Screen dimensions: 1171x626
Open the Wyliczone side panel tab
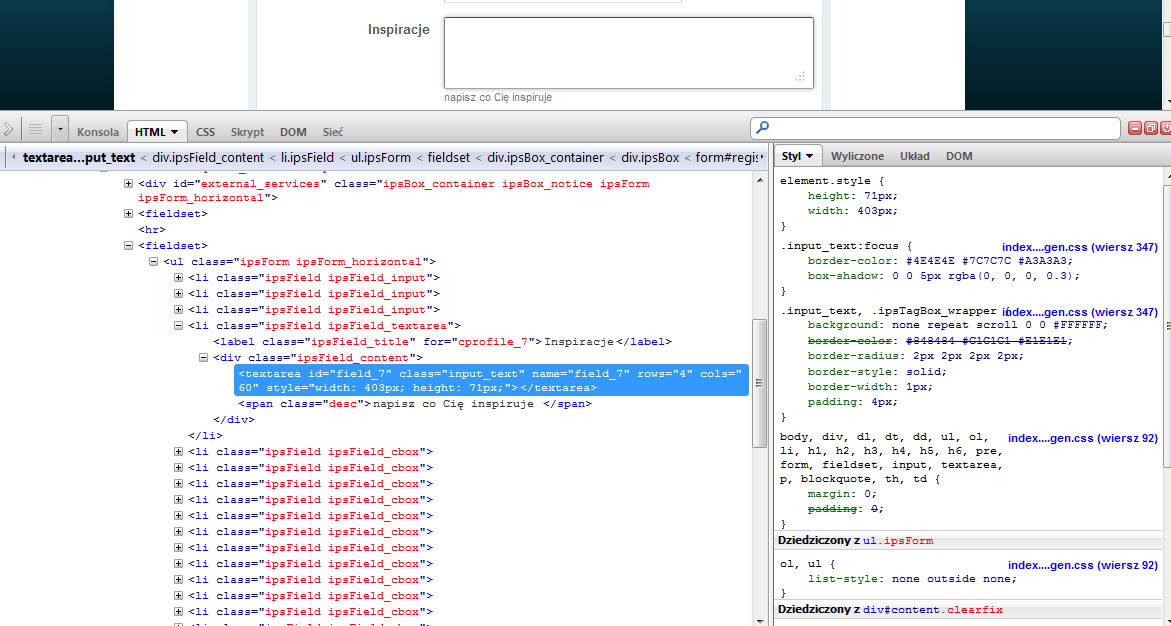[857, 156]
